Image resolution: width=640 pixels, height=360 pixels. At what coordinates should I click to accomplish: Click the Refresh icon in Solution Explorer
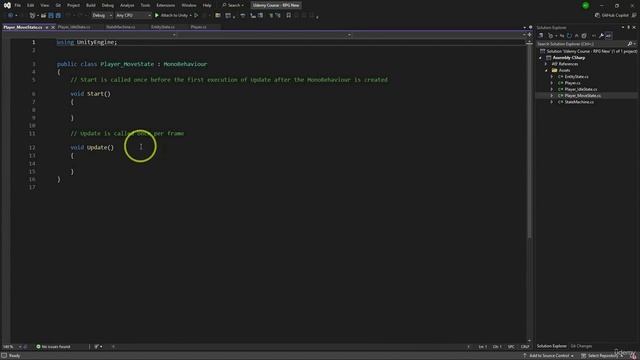pyautogui.click(x=569, y=36)
